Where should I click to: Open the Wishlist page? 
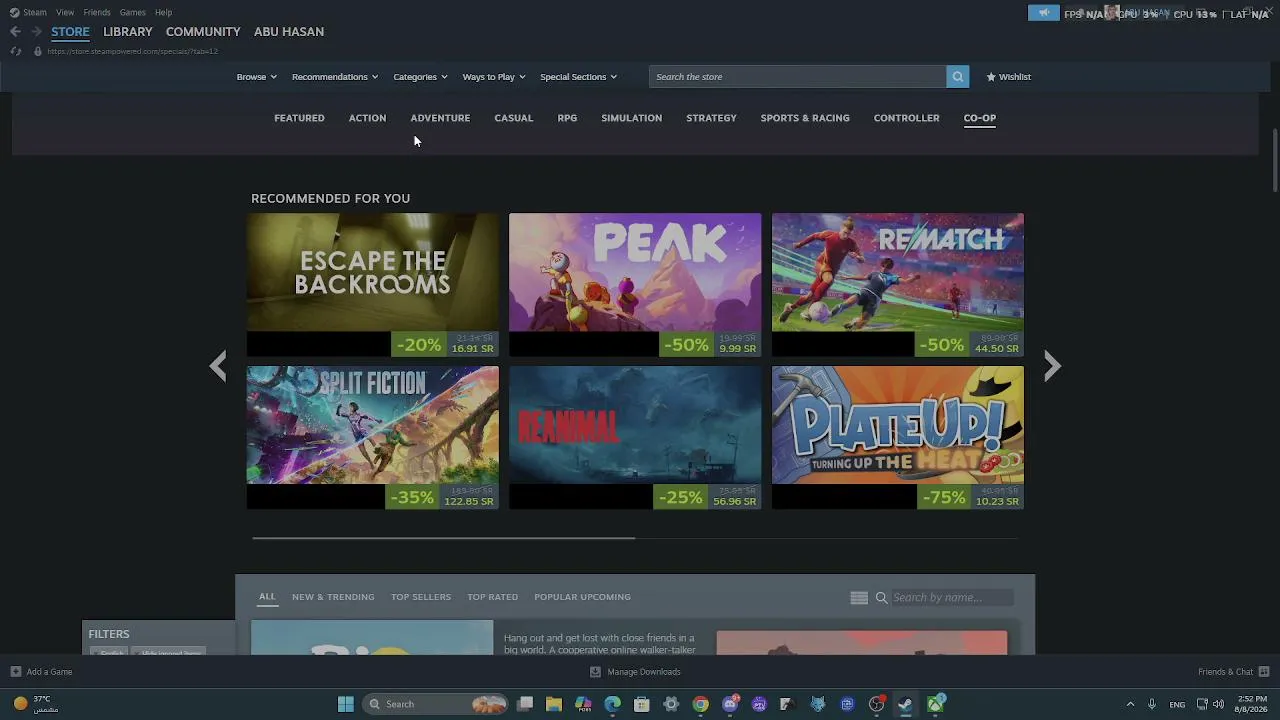click(1008, 77)
